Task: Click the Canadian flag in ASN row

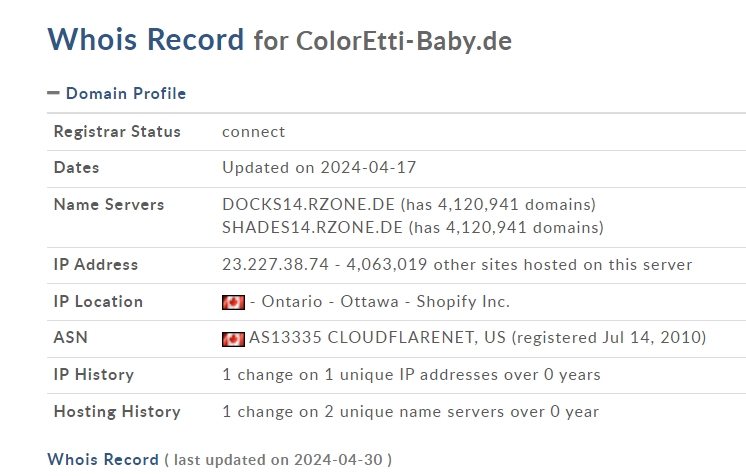Action: [x=233, y=339]
